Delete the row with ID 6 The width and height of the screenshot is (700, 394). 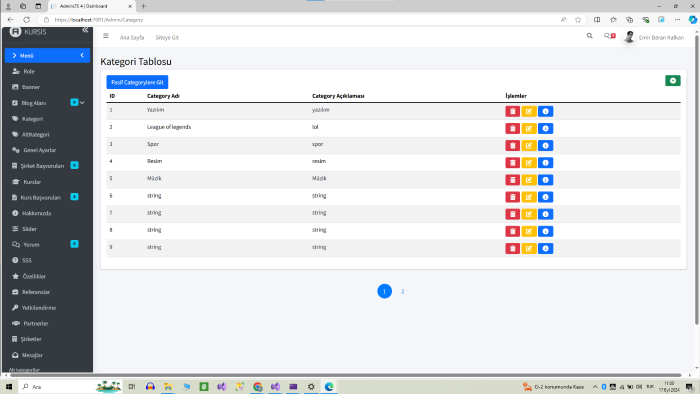pyautogui.click(x=512, y=197)
